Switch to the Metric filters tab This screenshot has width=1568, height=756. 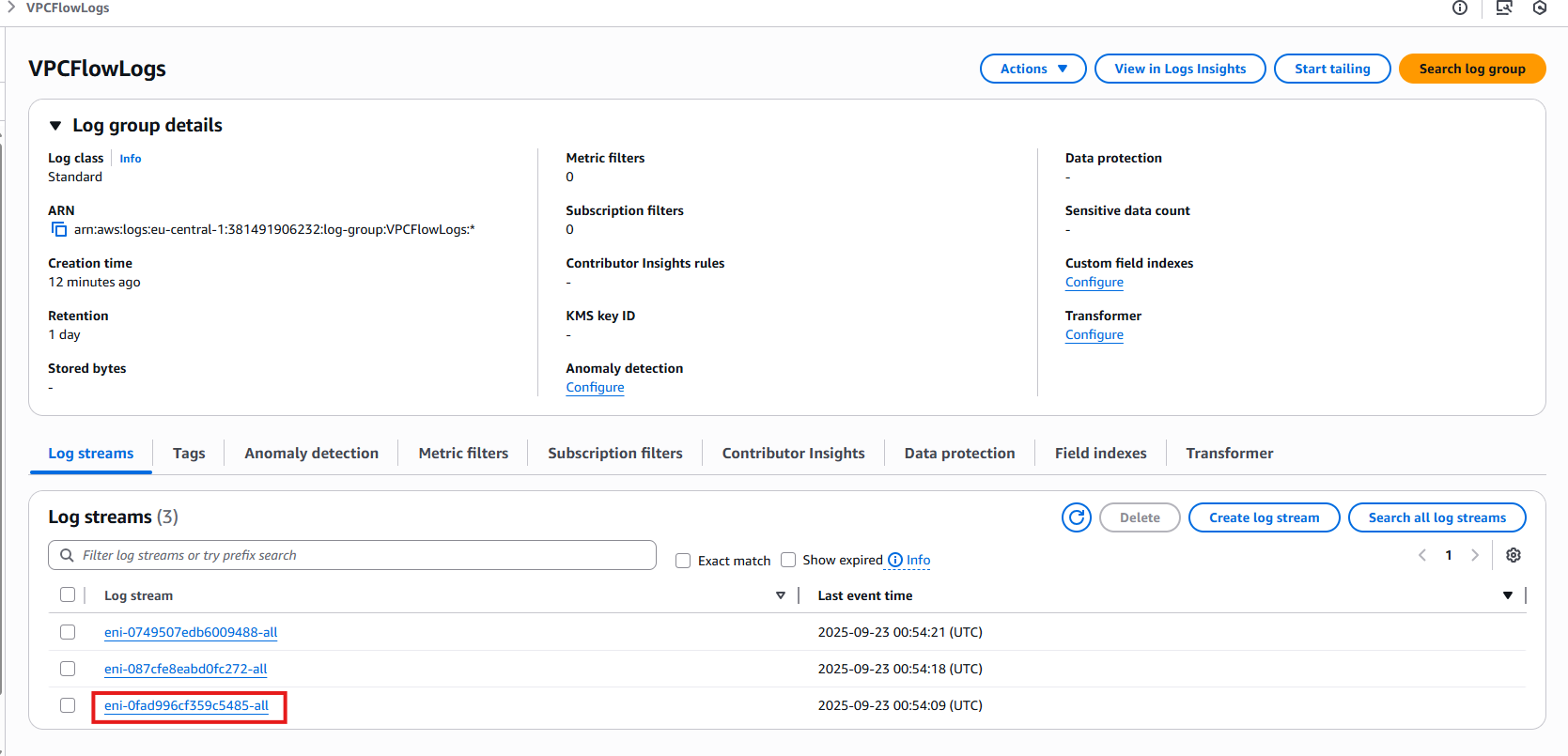click(x=463, y=453)
